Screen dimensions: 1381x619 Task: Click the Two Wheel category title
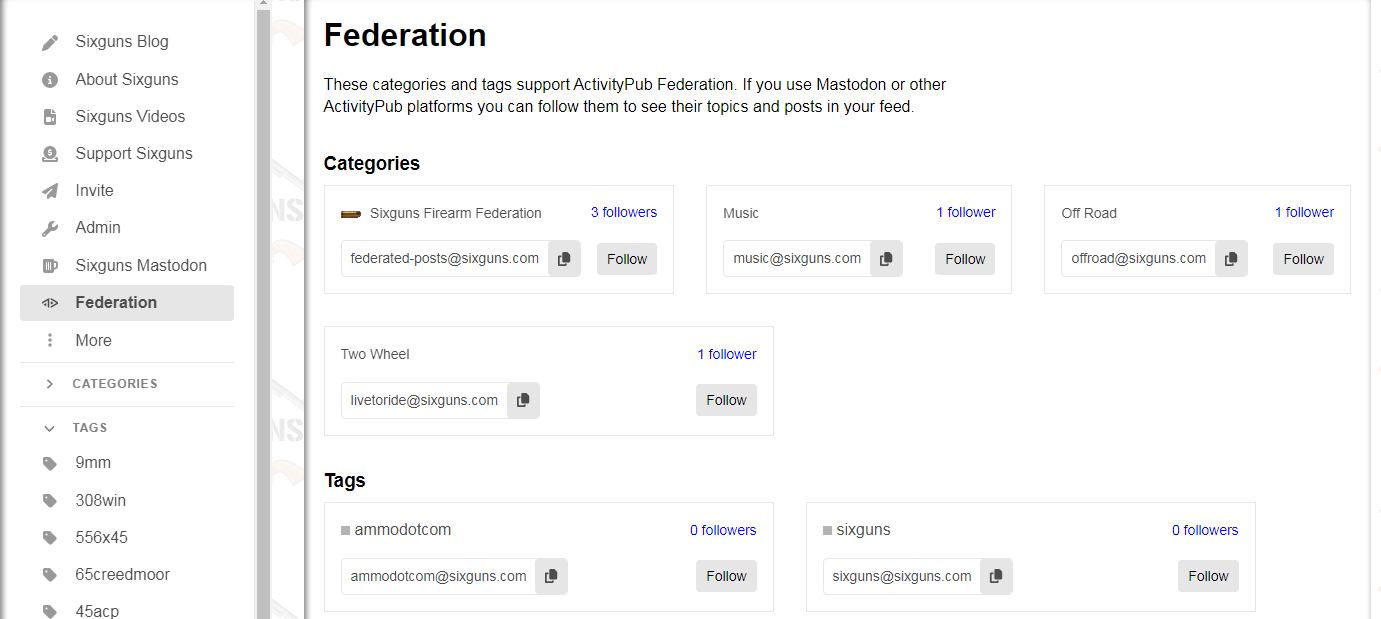[375, 354]
